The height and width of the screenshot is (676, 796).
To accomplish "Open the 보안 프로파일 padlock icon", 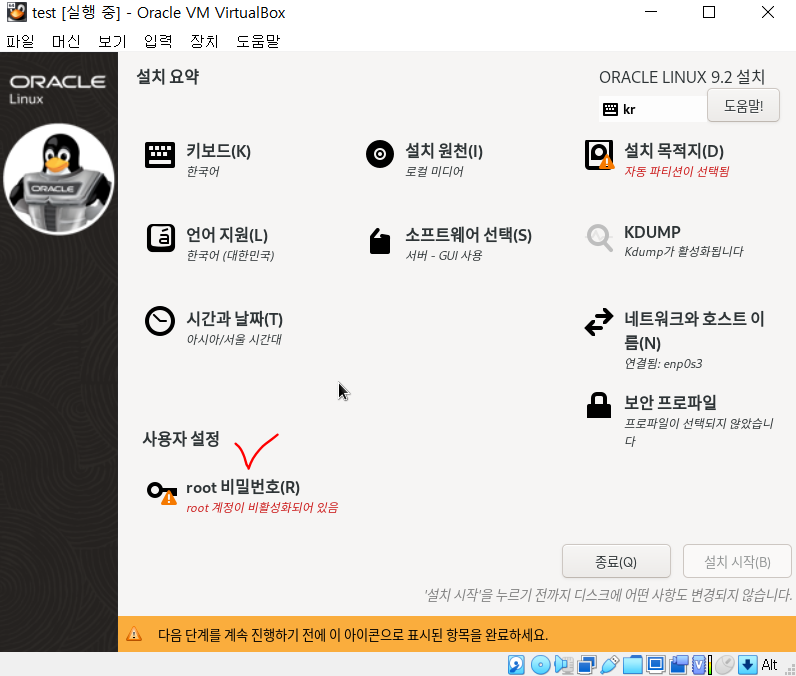I will click(599, 405).
